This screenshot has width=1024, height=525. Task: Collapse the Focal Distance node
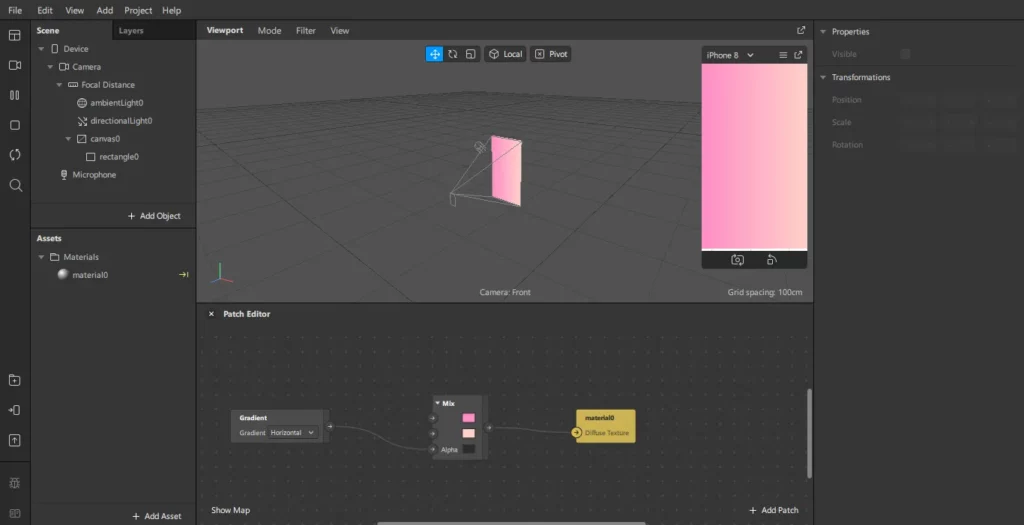[59, 85]
